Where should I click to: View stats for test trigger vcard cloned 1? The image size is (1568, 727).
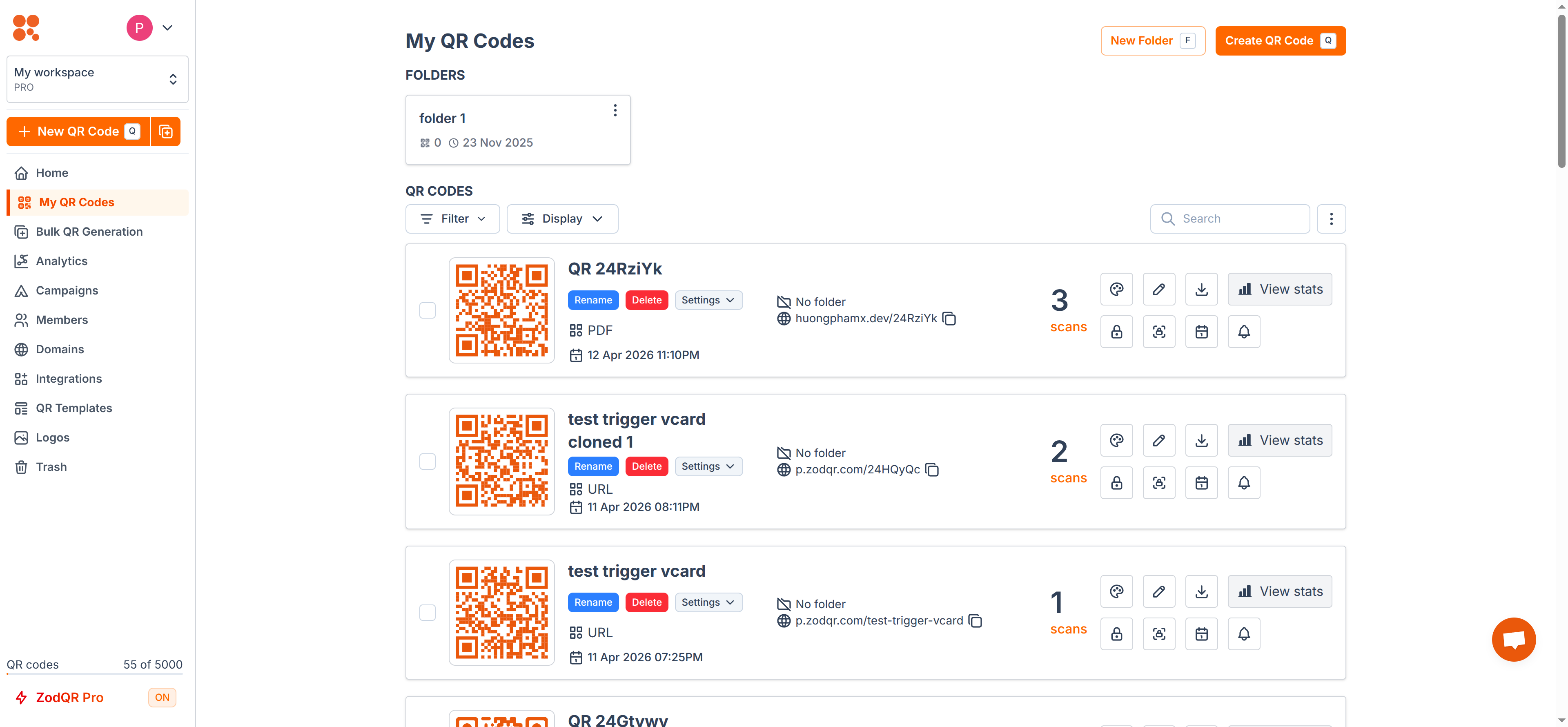(1279, 440)
